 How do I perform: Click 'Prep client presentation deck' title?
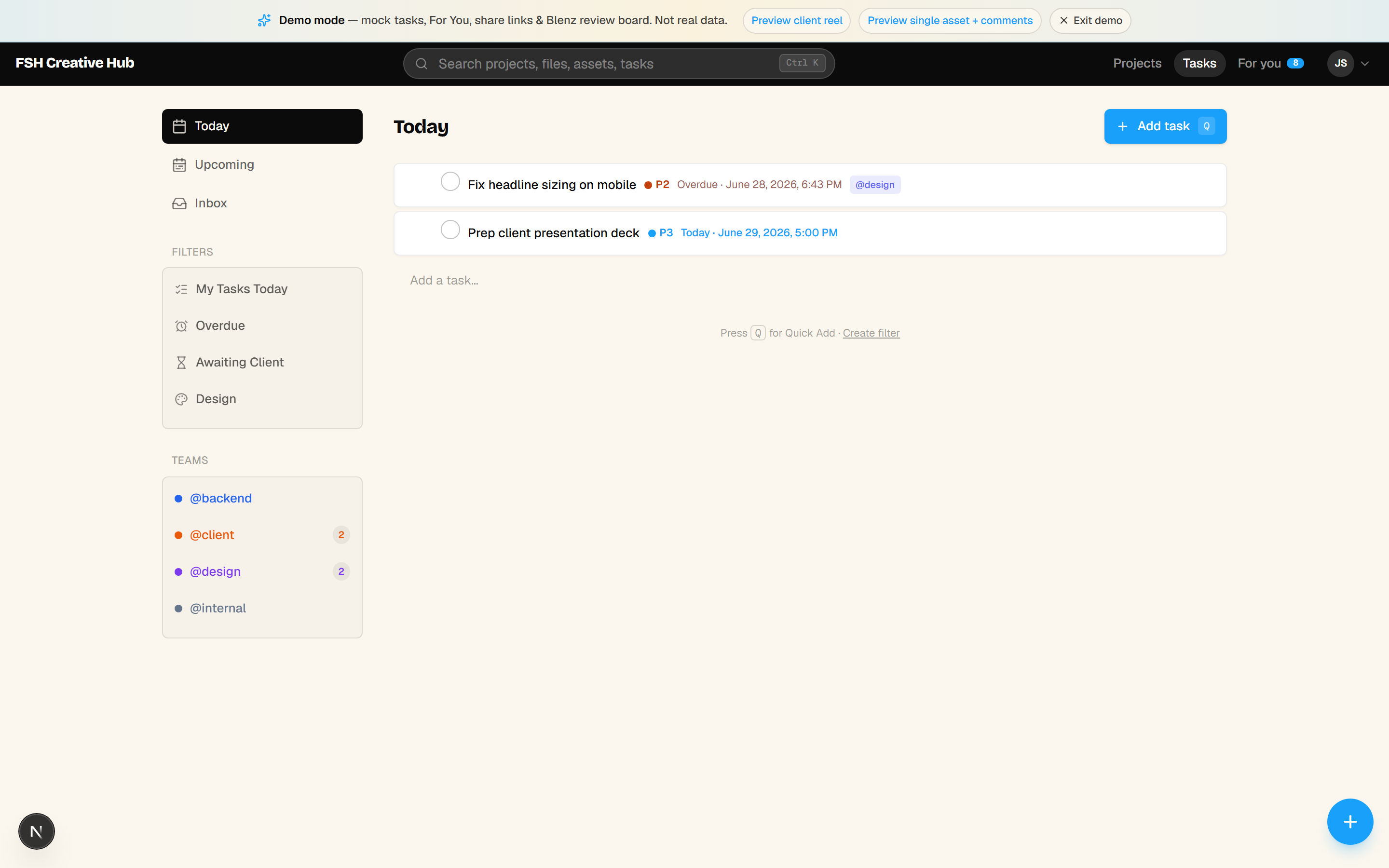(x=553, y=233)
